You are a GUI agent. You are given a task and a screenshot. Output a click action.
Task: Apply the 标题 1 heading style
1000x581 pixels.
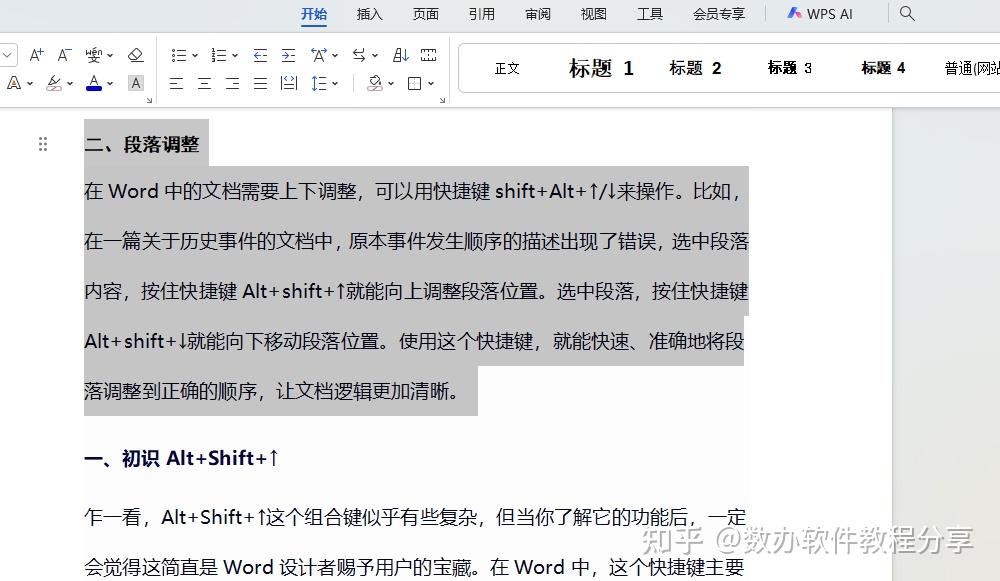coord(600,67)
